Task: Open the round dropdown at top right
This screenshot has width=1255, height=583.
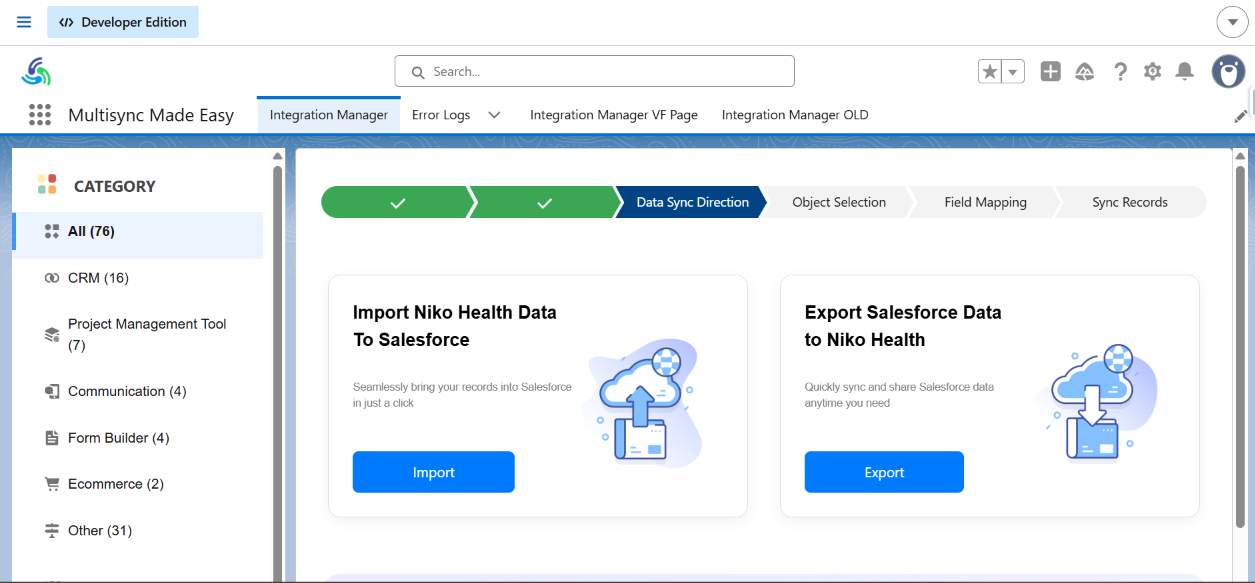Action: tap(1232, 22)
